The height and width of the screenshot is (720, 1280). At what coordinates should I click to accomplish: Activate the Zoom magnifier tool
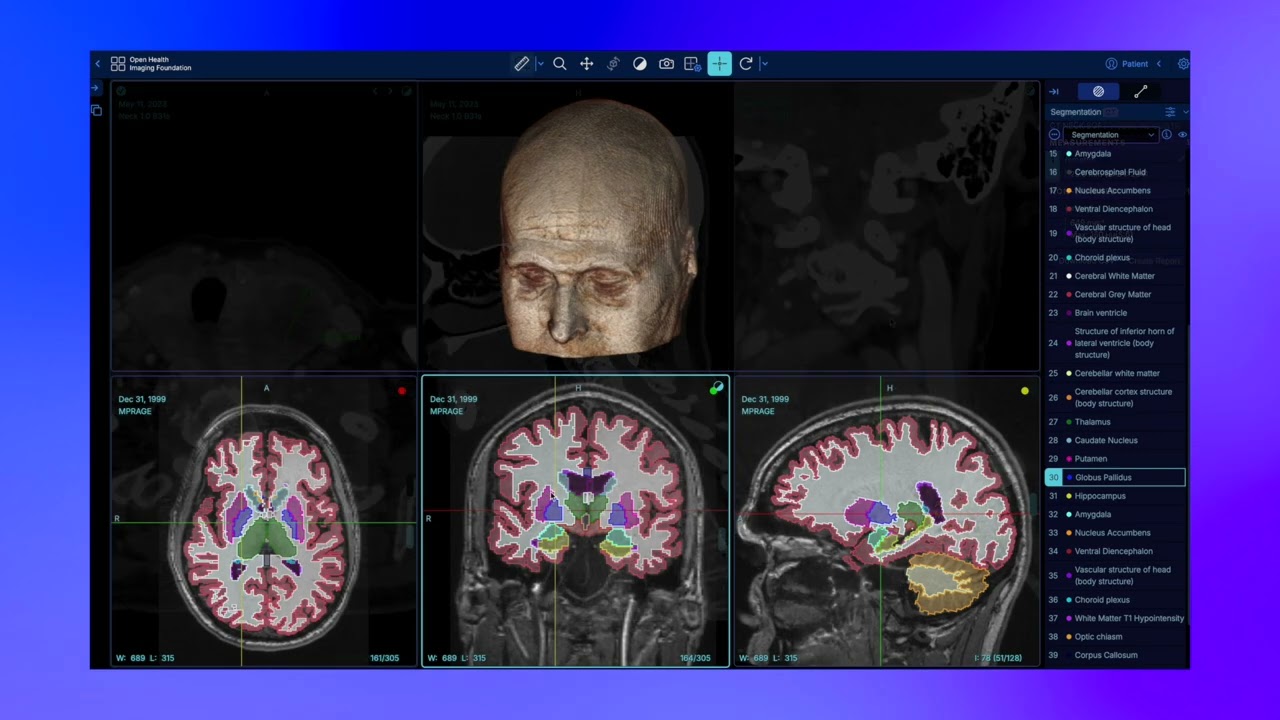pyautogui.click(x=560, y=64)
